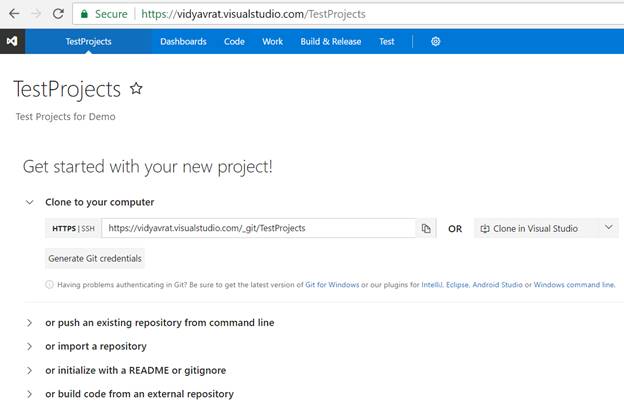Switch clone protocol to SSH
This screenshot has width=624, height=412.
click(x=88, y=228)
